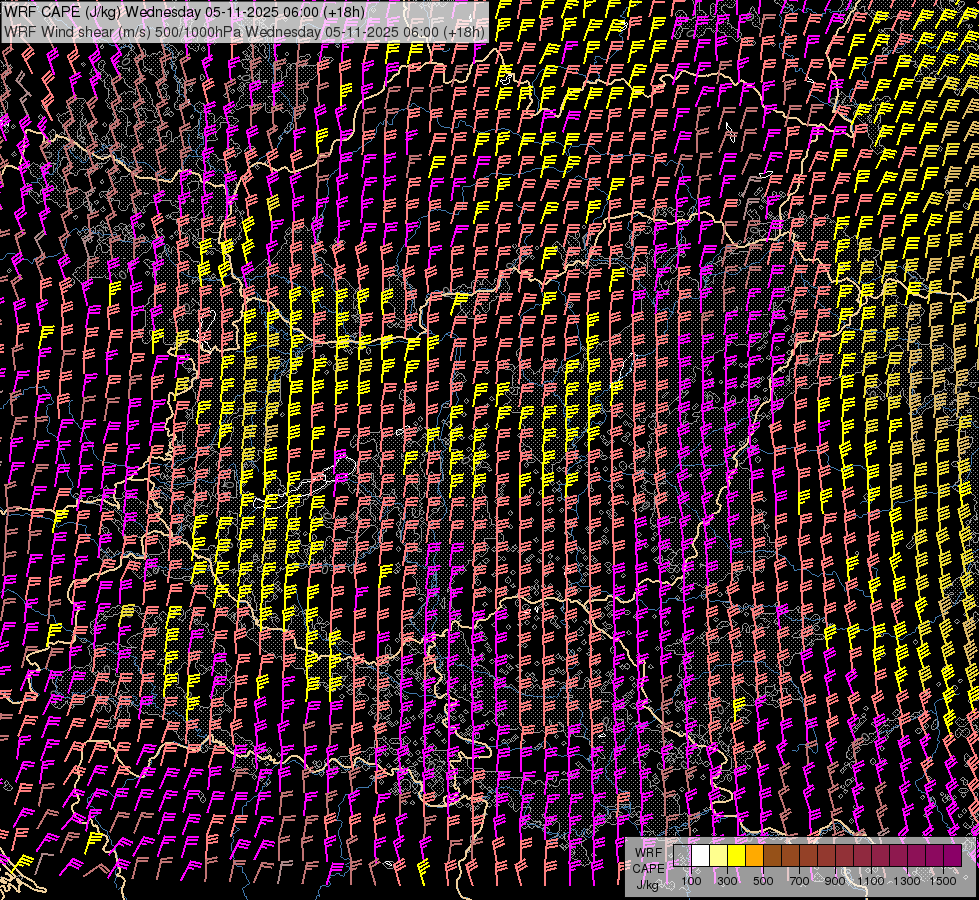Select the 900 label on the color scale

(835, 881)
